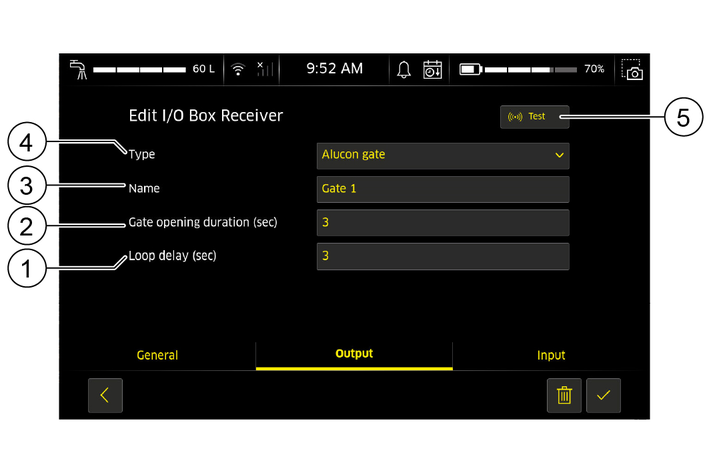Tap the cellular signal bars icon

263,69
